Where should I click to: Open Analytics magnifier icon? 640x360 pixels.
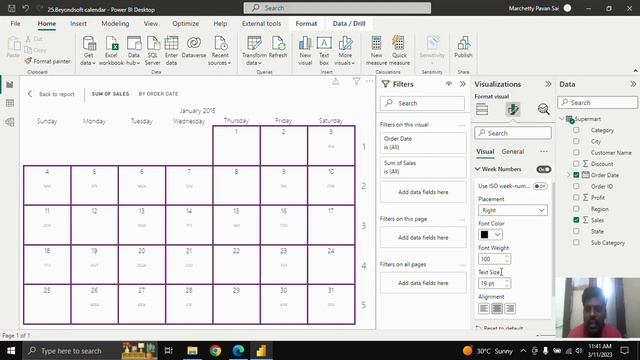click(543, 109)
